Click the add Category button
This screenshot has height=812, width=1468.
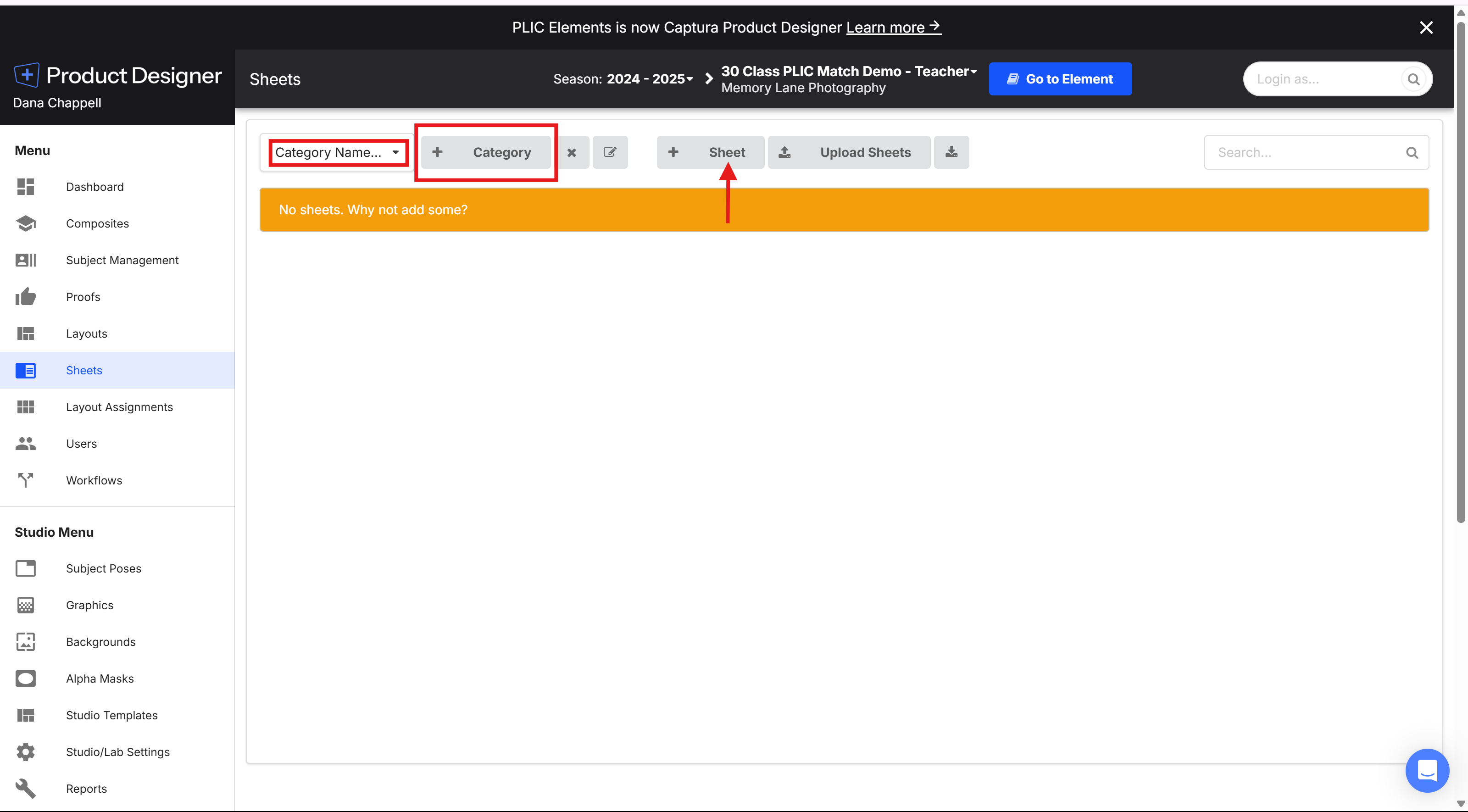[x=485, y=152]
